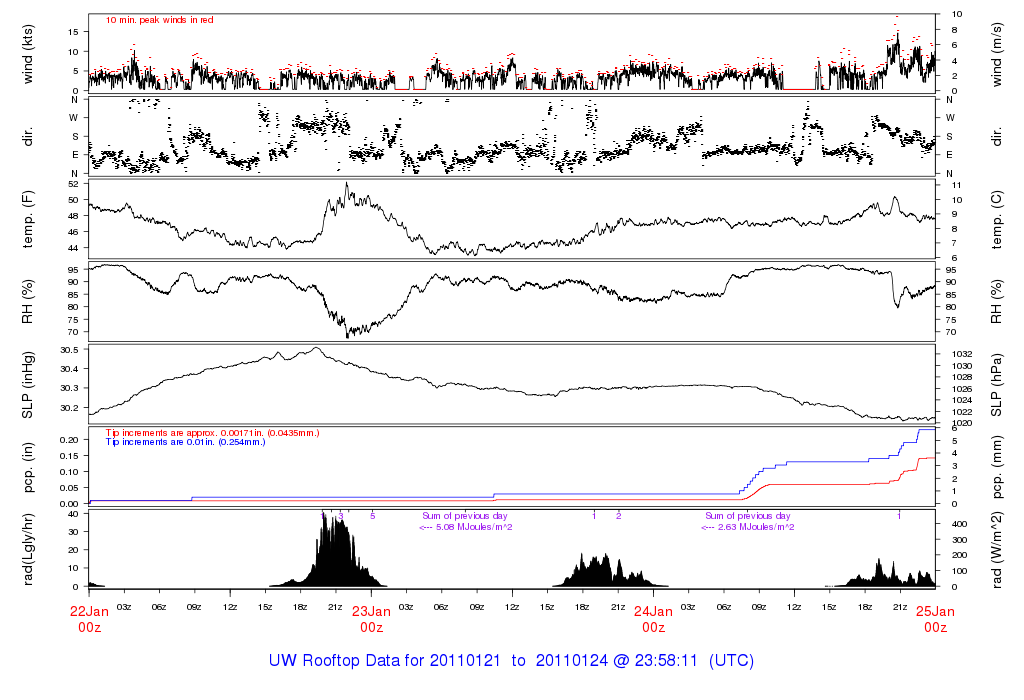Select the "2.63 MJoules/m^2" daily sum text
This screenshot has width=1024, height=700.
pos(756,527)
